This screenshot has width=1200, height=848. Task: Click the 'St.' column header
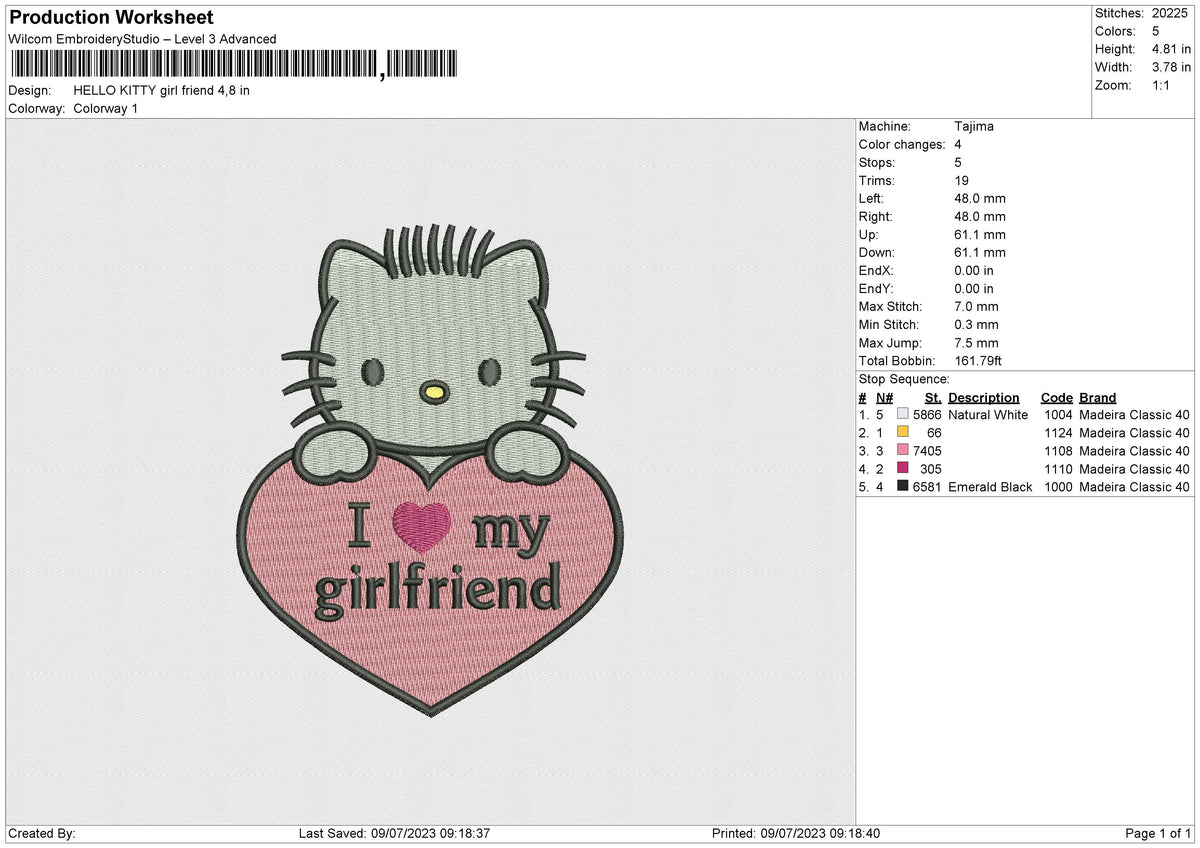pos(934,397)
